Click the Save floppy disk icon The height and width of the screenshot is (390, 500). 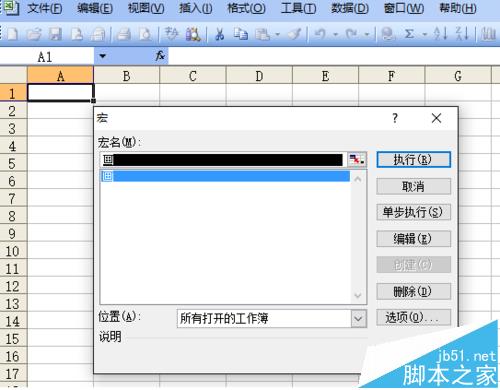[55, 34]
